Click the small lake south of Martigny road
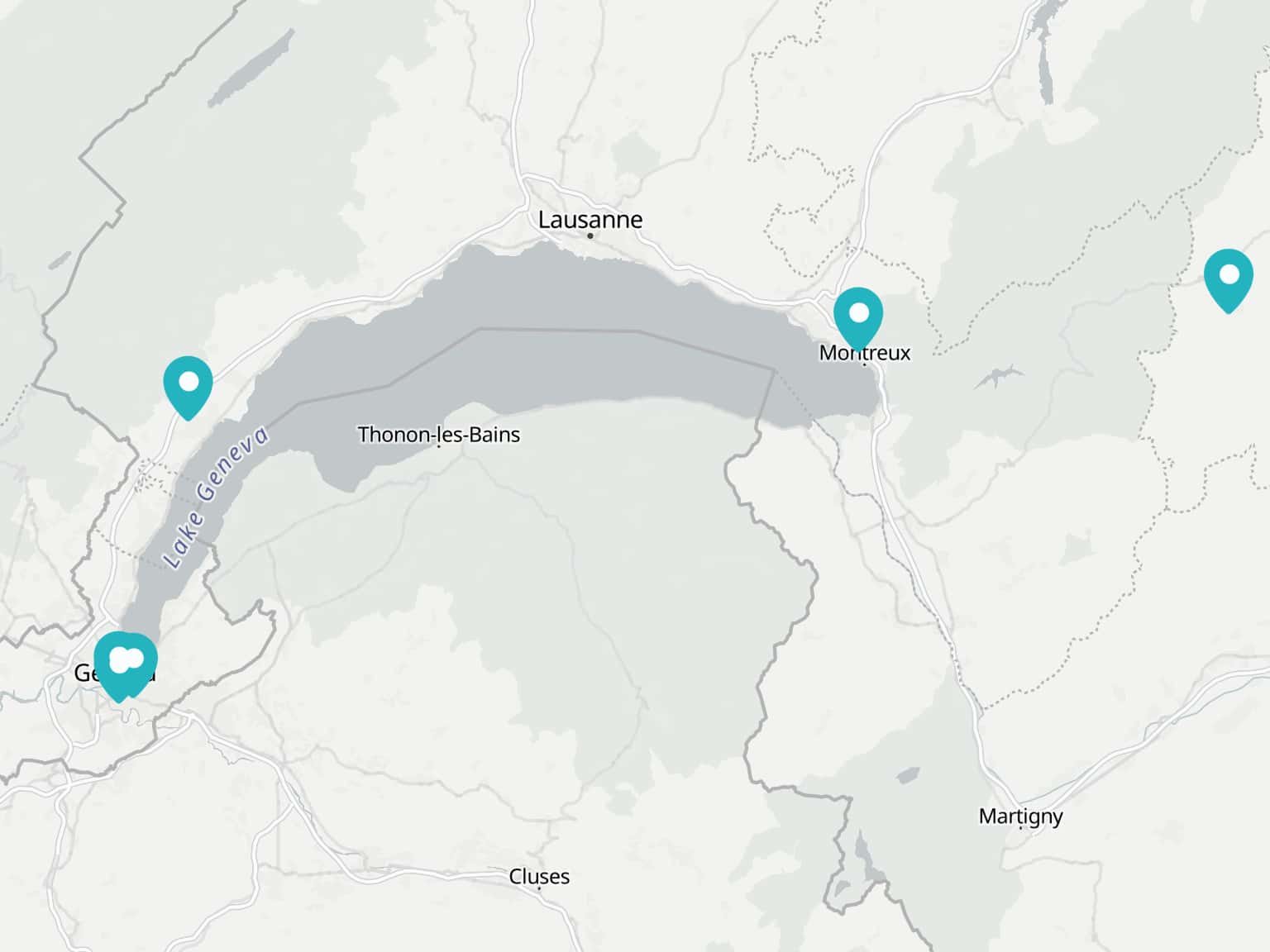 tap(908, 775)
